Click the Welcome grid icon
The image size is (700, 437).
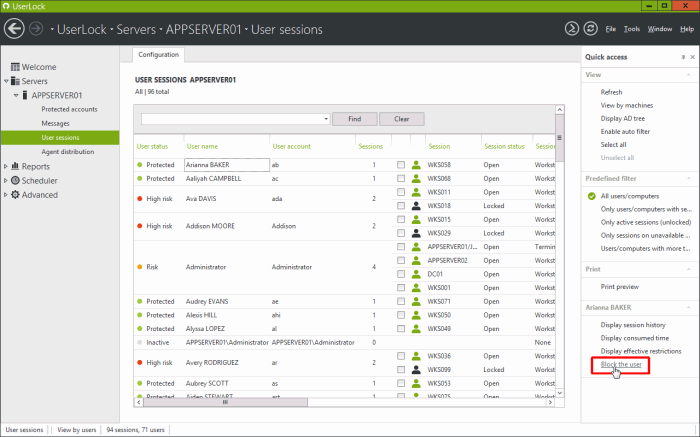(15, 67)
